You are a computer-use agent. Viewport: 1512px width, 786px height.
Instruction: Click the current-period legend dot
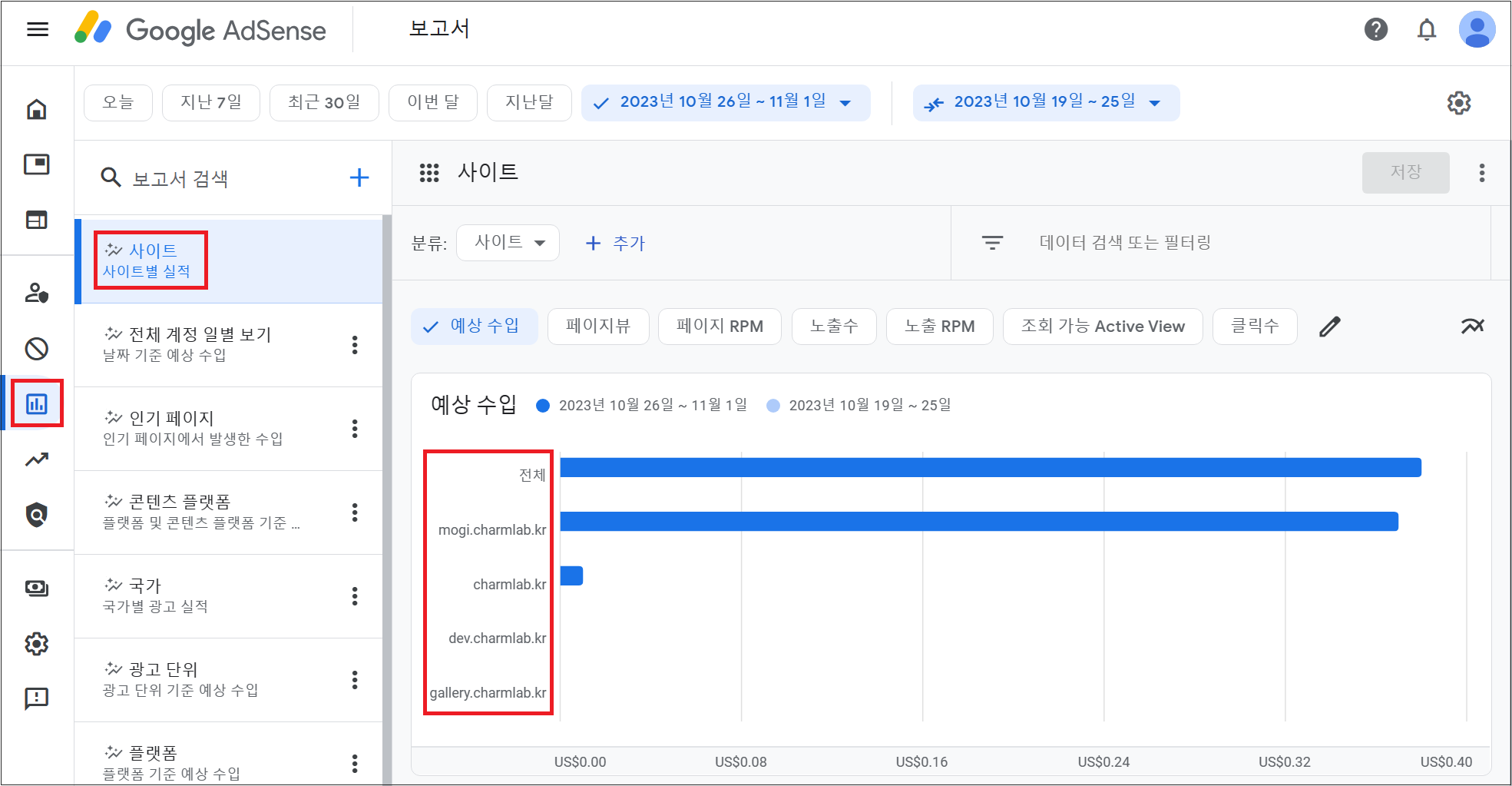pyautogui.click(x=543, y=406)
